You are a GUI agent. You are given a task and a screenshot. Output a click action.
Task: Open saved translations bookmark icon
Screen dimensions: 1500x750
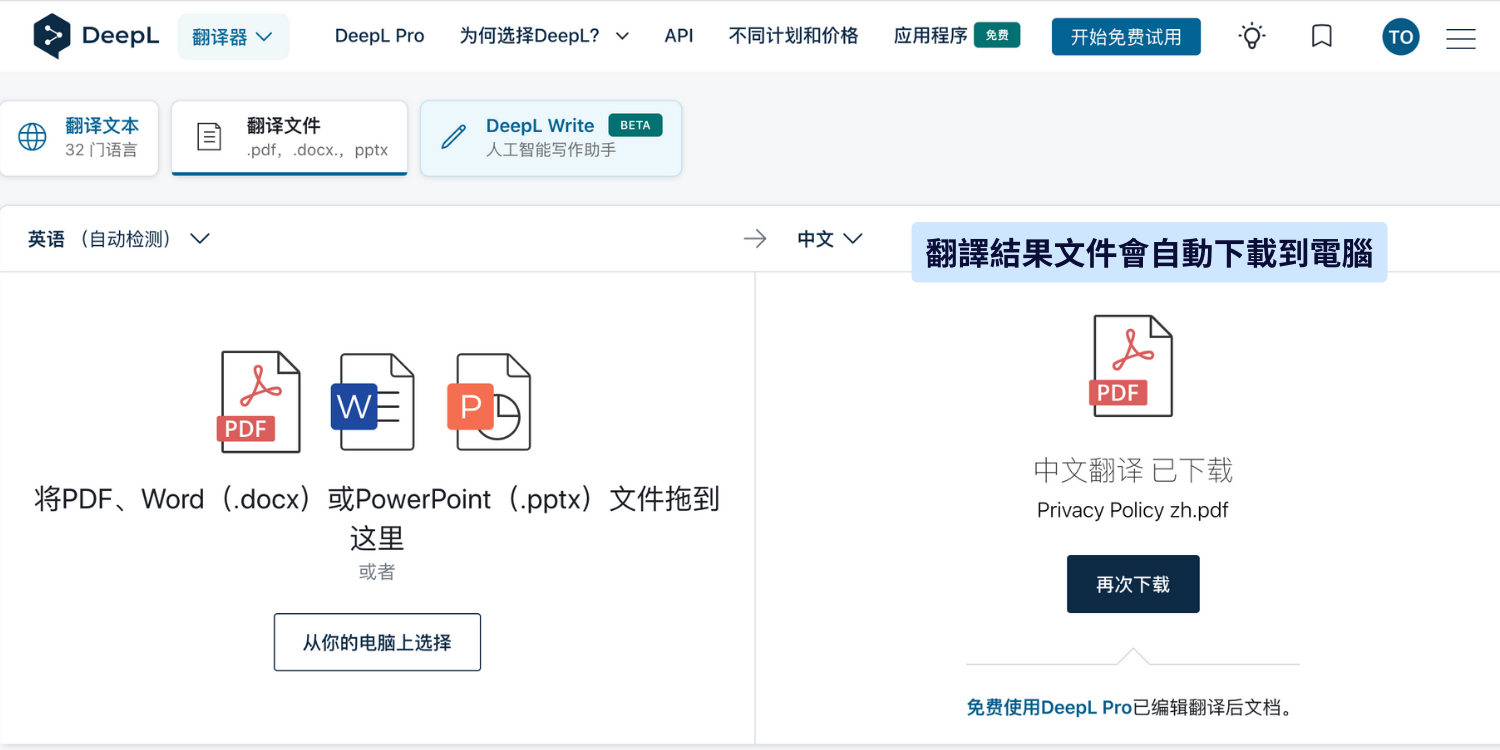click(x=1322, y=37)
